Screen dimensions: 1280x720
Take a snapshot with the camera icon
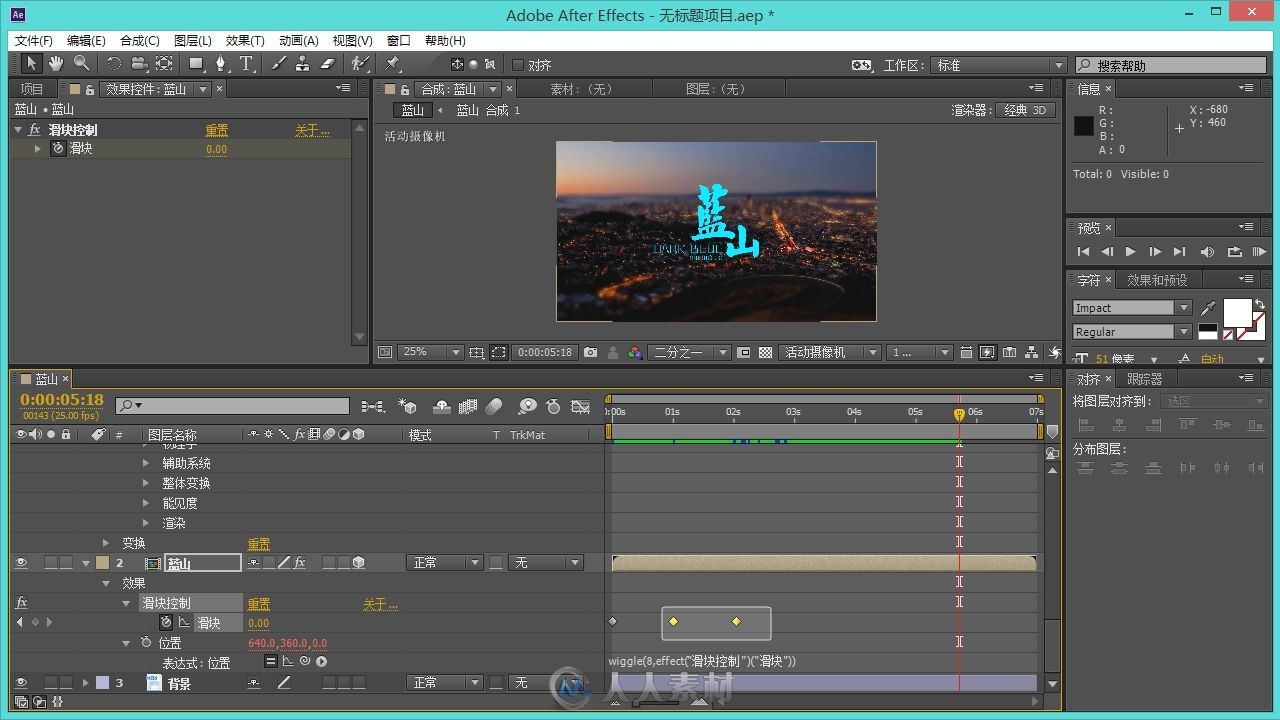pyautogui.click(x=591, y=352)
